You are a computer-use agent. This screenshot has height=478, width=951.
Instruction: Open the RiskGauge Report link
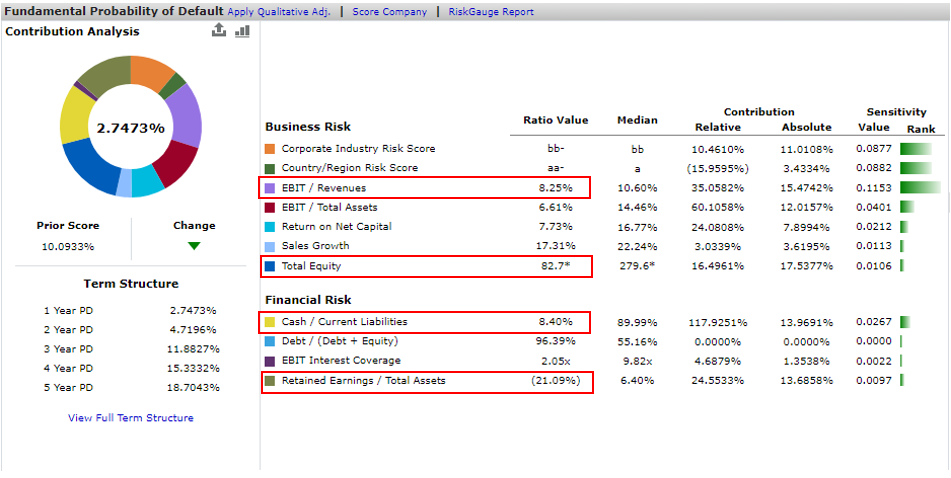491,12
